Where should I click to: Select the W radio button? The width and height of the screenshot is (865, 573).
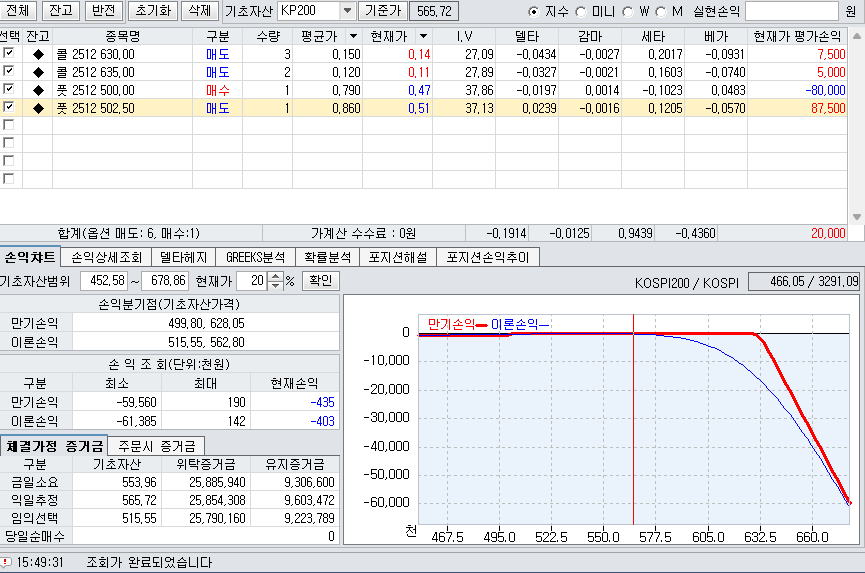[x=627, y=12]
